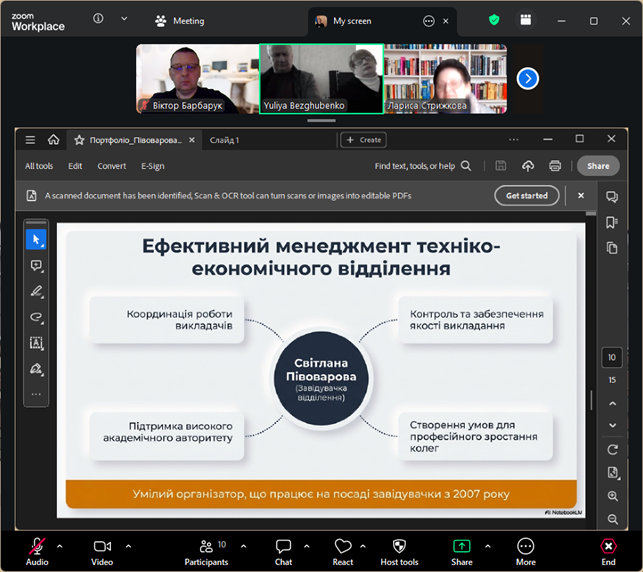Viewport: 643px width, 572px height.
Task: Go to Acrobat Home icon
Action: (x=53, y=140)
